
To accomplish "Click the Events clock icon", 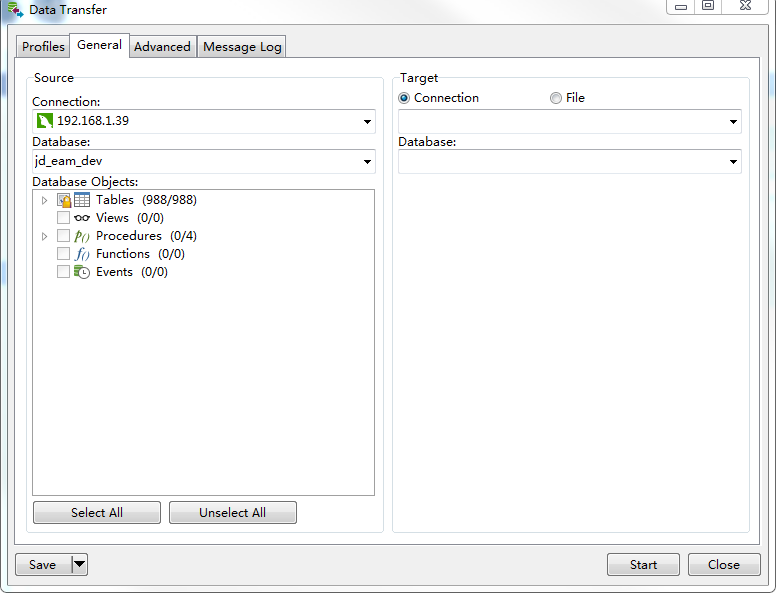I will [x=82, y=272].
